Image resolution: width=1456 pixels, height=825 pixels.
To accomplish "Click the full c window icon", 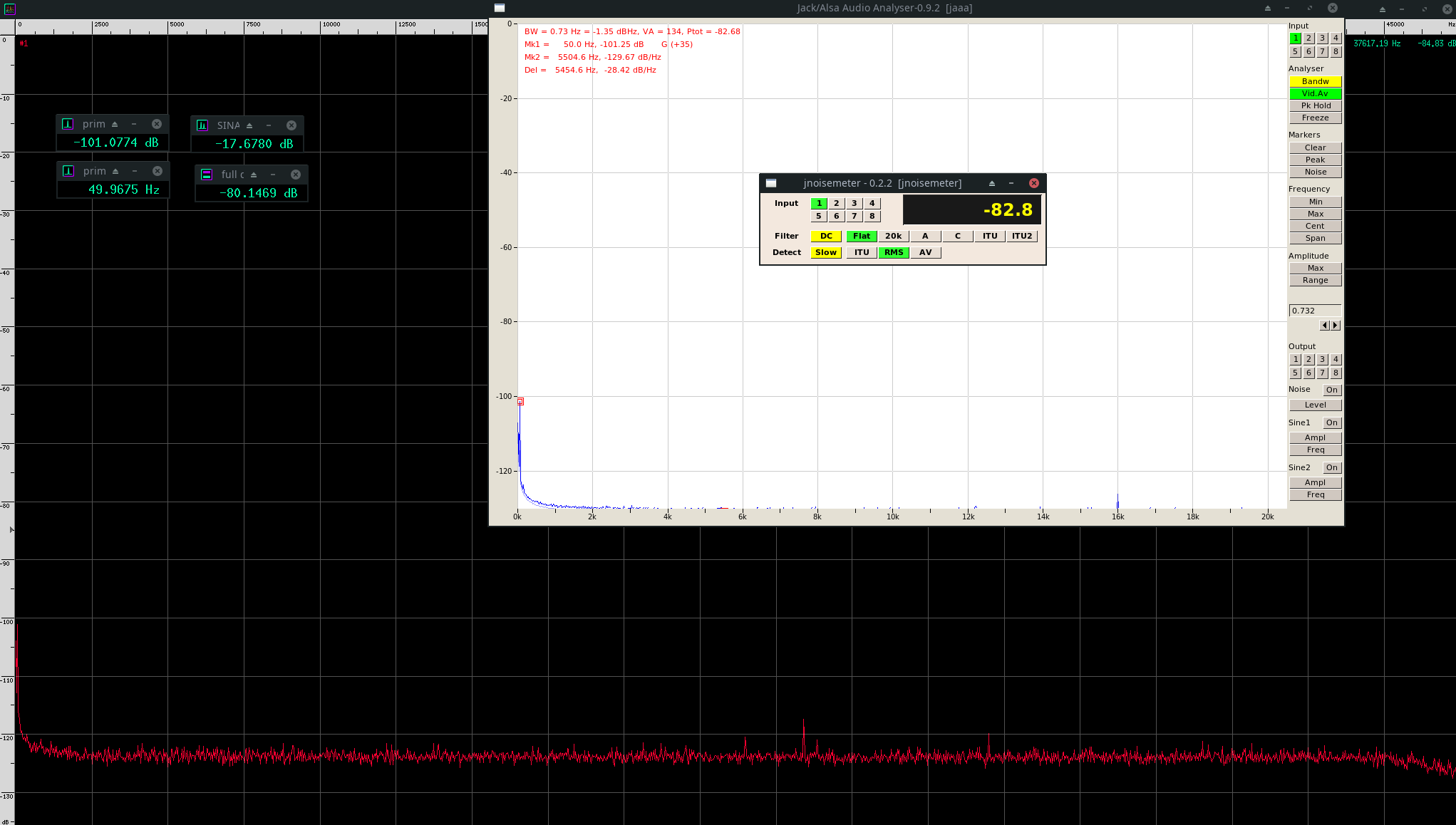I will click(207, 175).
